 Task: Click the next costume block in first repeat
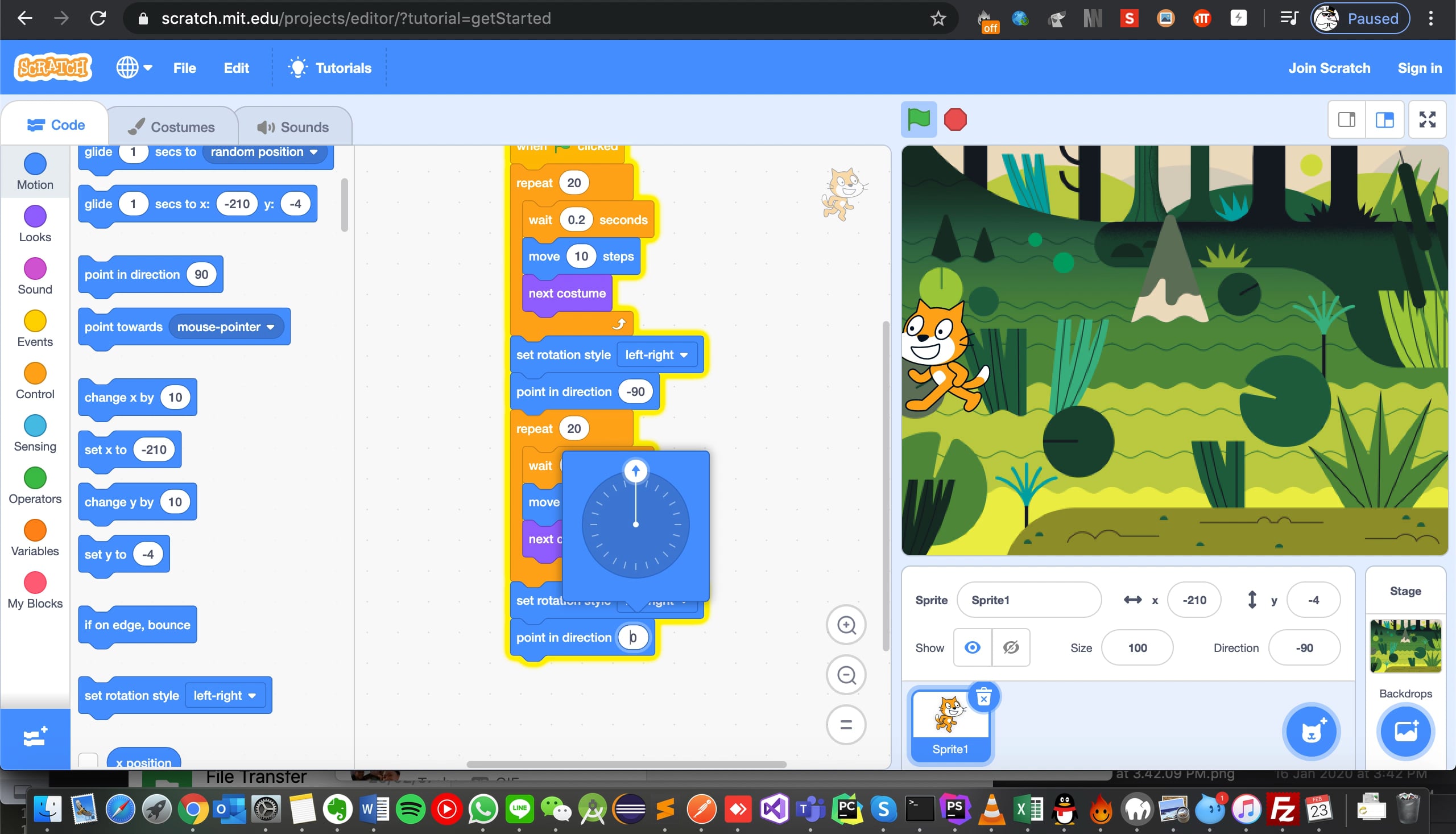point(567,294)
